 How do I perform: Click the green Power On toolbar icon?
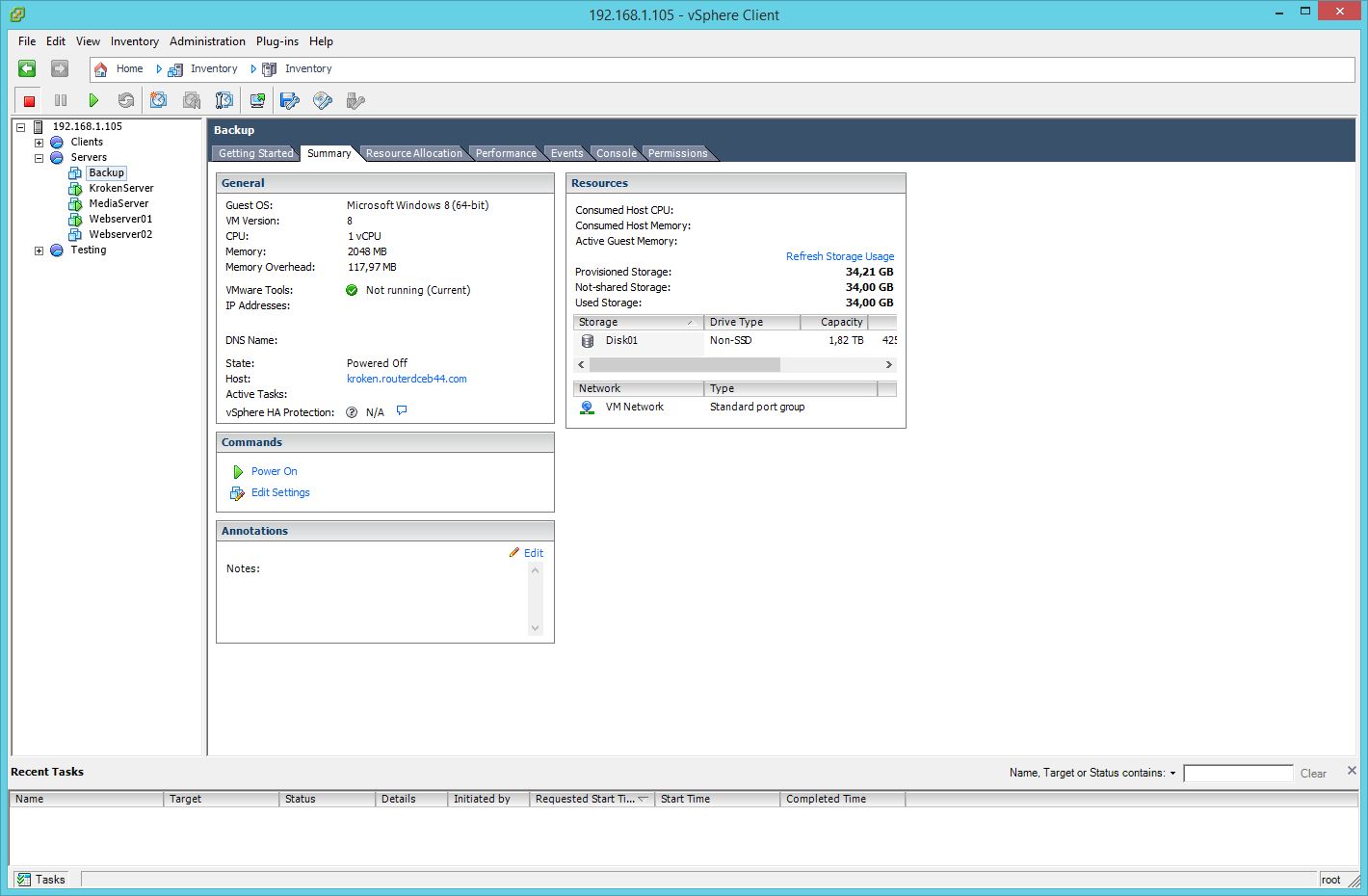tap(93, 100)
